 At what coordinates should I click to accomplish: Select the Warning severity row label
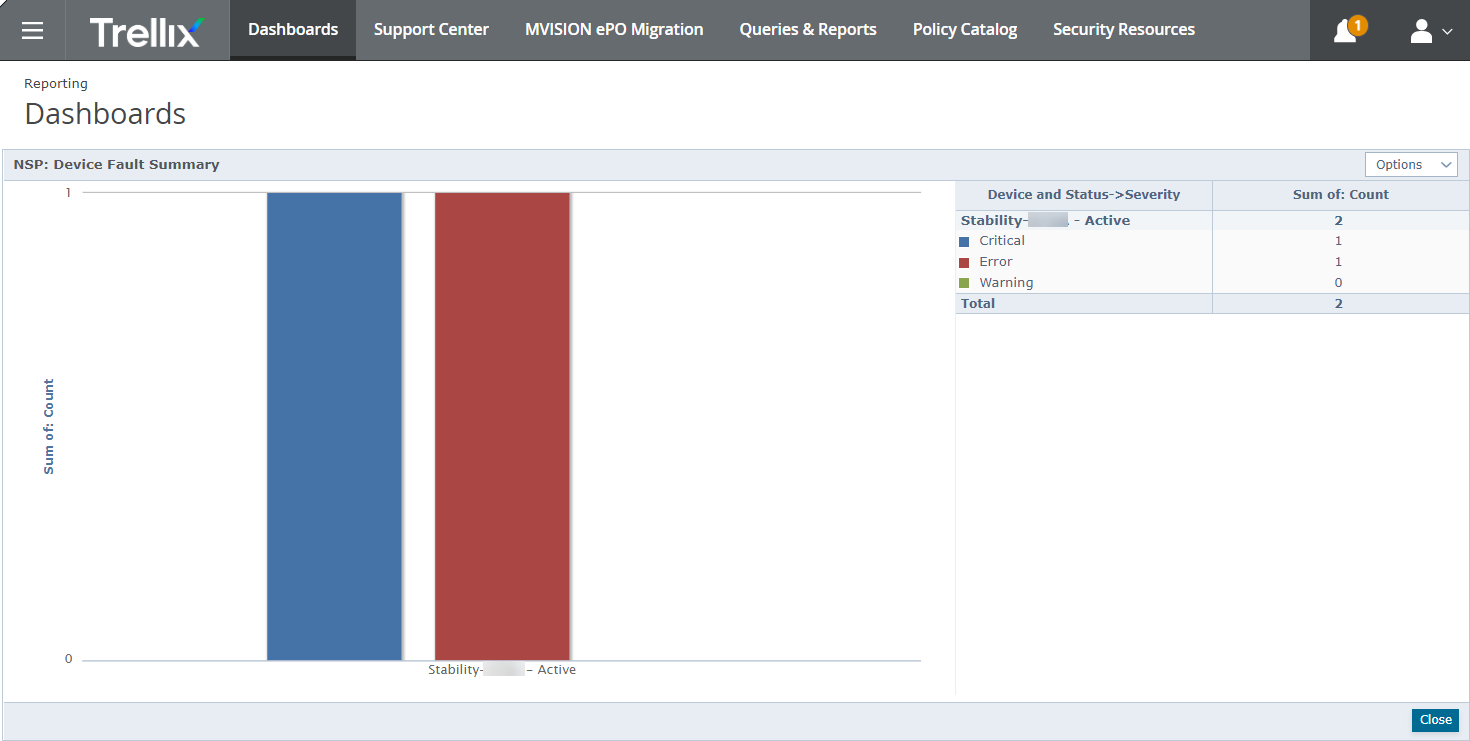click(x=1006, y=283)
